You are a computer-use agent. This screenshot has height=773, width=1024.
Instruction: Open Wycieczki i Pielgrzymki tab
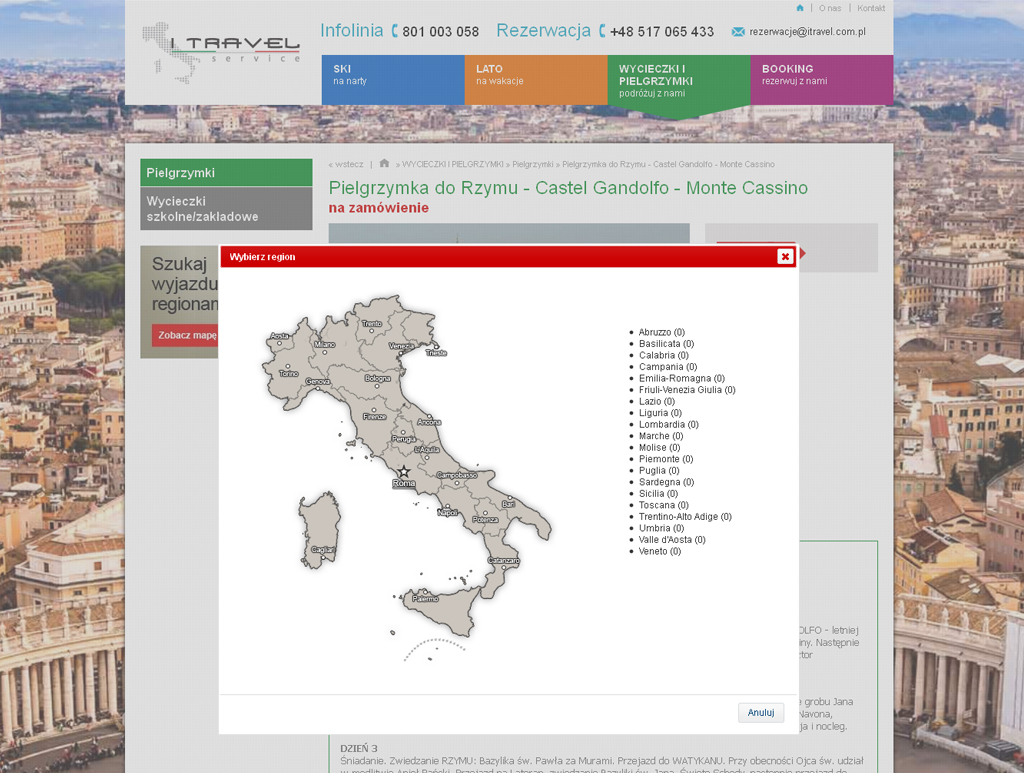click(x=678, y=80)
